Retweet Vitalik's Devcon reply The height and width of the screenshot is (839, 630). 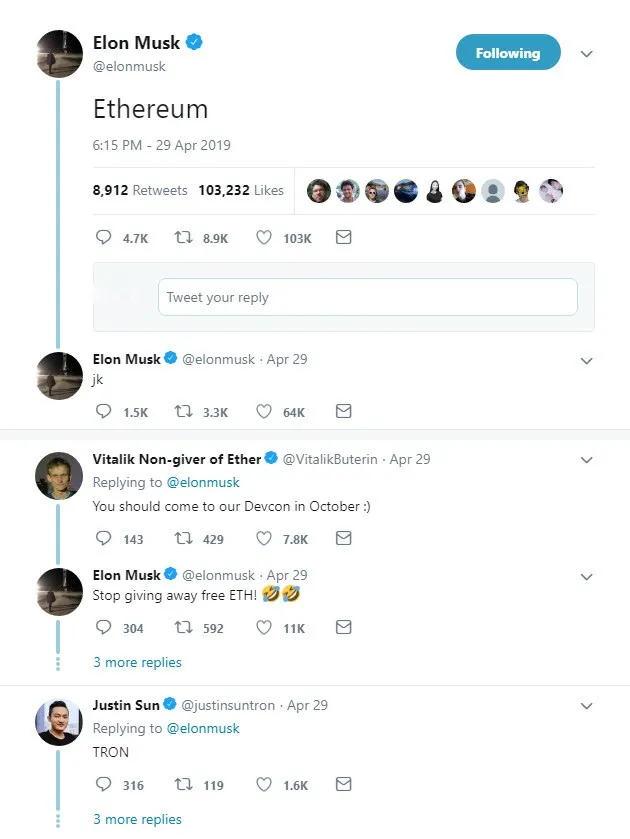[183, 538]
